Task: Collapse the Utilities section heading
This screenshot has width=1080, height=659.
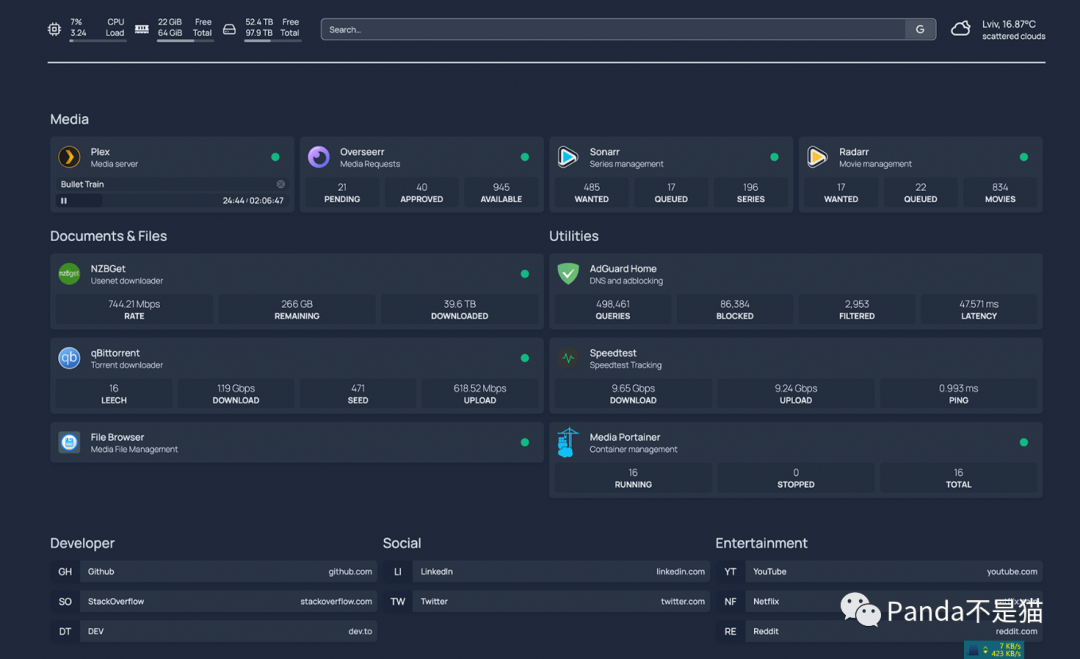Action: click(x=574, y=236)
